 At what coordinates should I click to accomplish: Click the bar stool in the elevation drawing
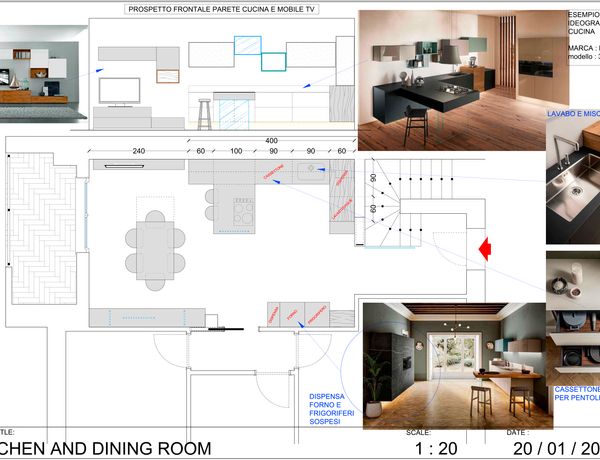[x=205, y=110]
